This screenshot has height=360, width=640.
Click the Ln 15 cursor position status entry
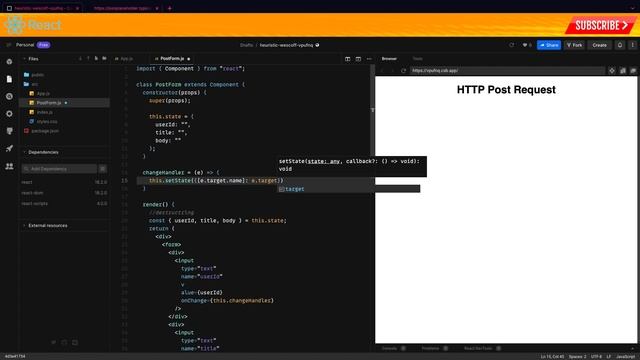(x=552, y=357)
